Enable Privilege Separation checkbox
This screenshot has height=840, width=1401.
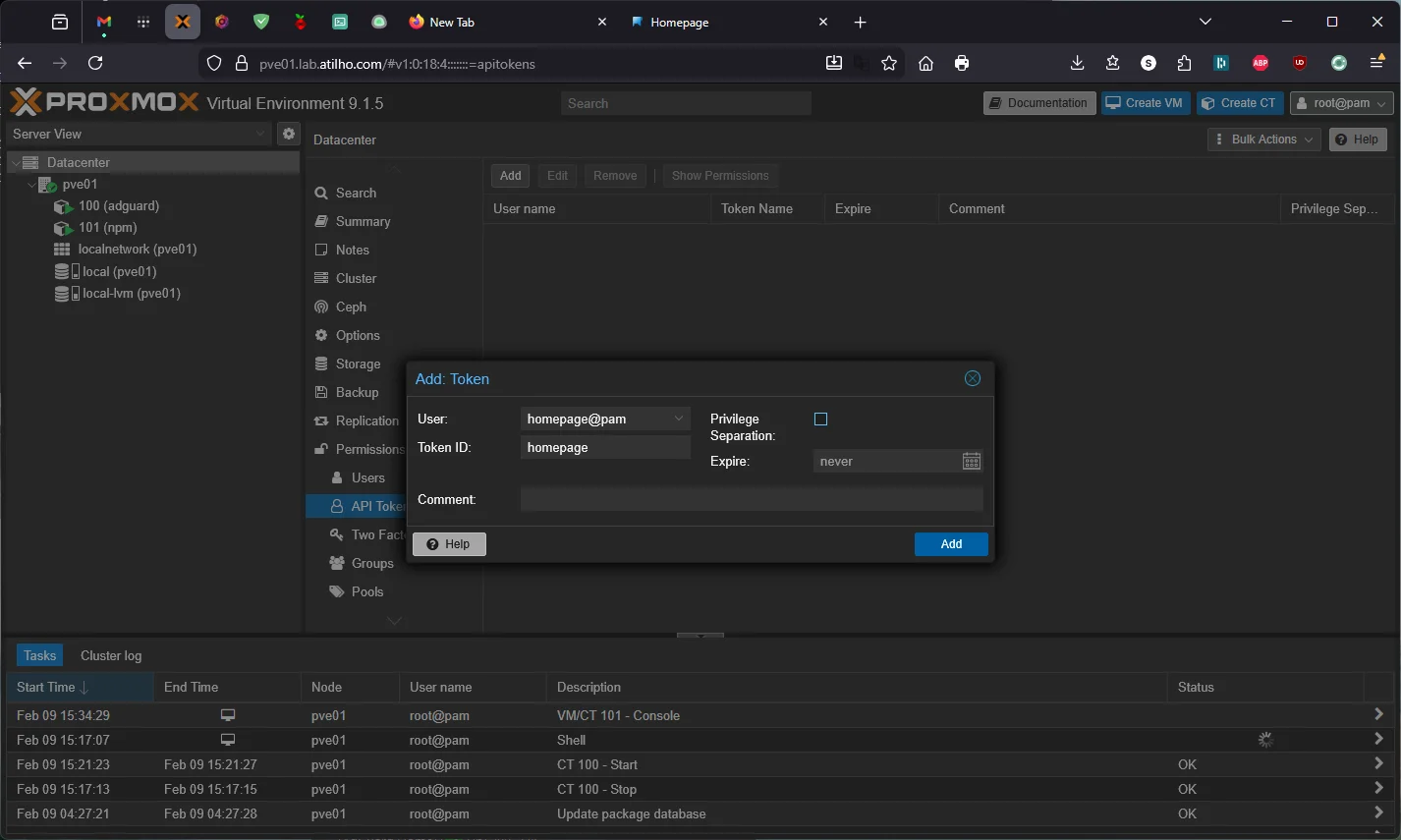[820, 419]
